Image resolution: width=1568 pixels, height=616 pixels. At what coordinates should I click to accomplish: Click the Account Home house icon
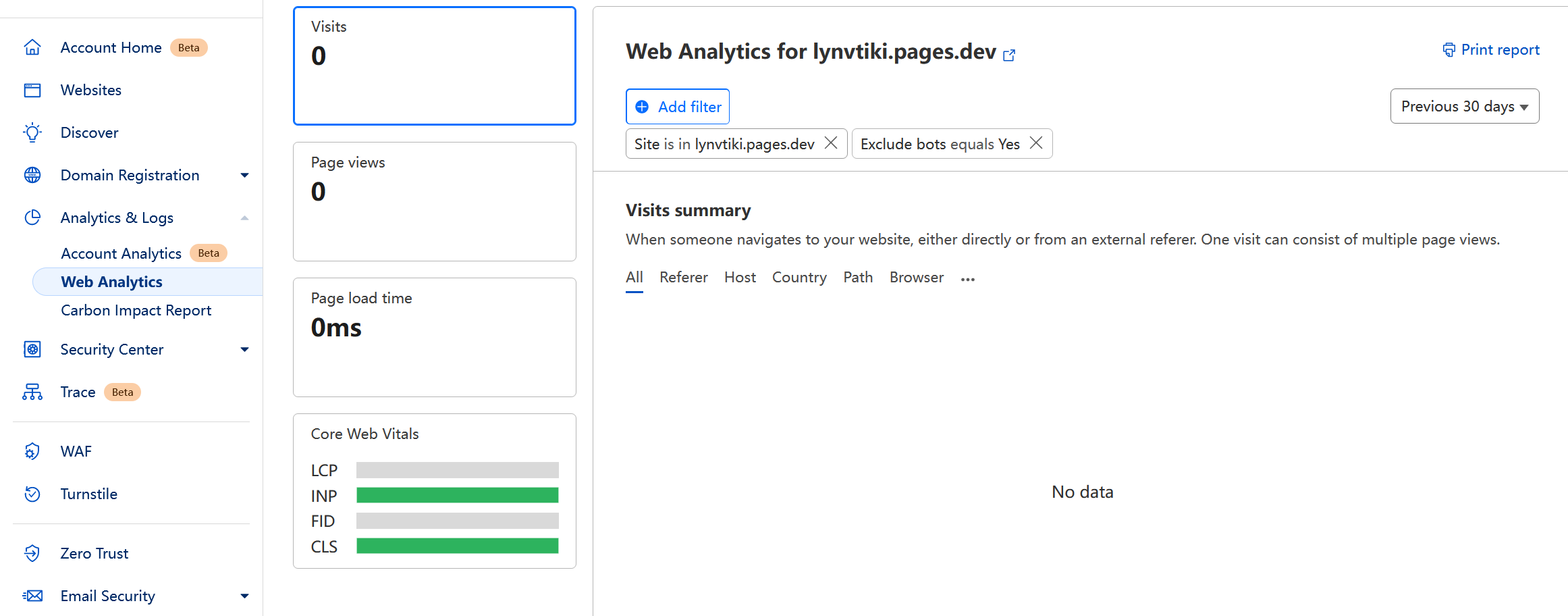[x=32, y=47]
